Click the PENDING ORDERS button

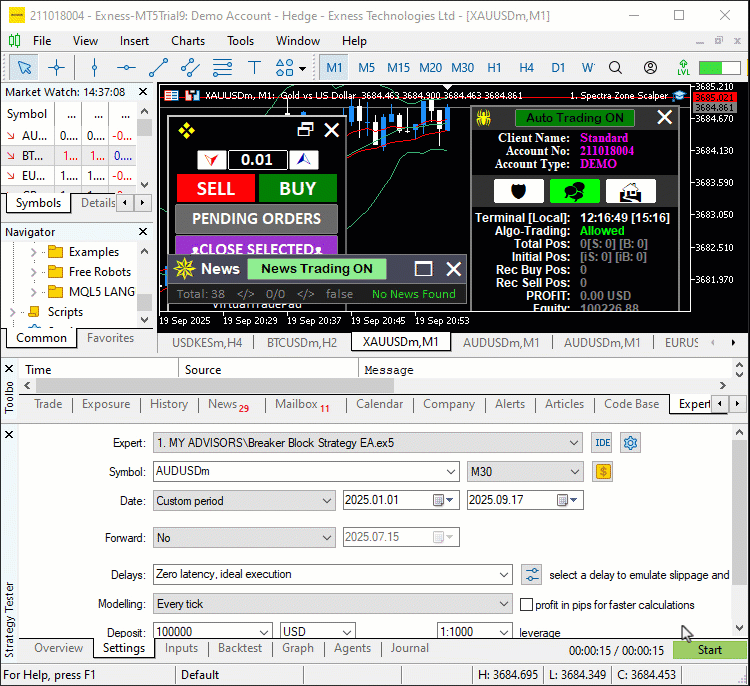(x=256, y=219)
